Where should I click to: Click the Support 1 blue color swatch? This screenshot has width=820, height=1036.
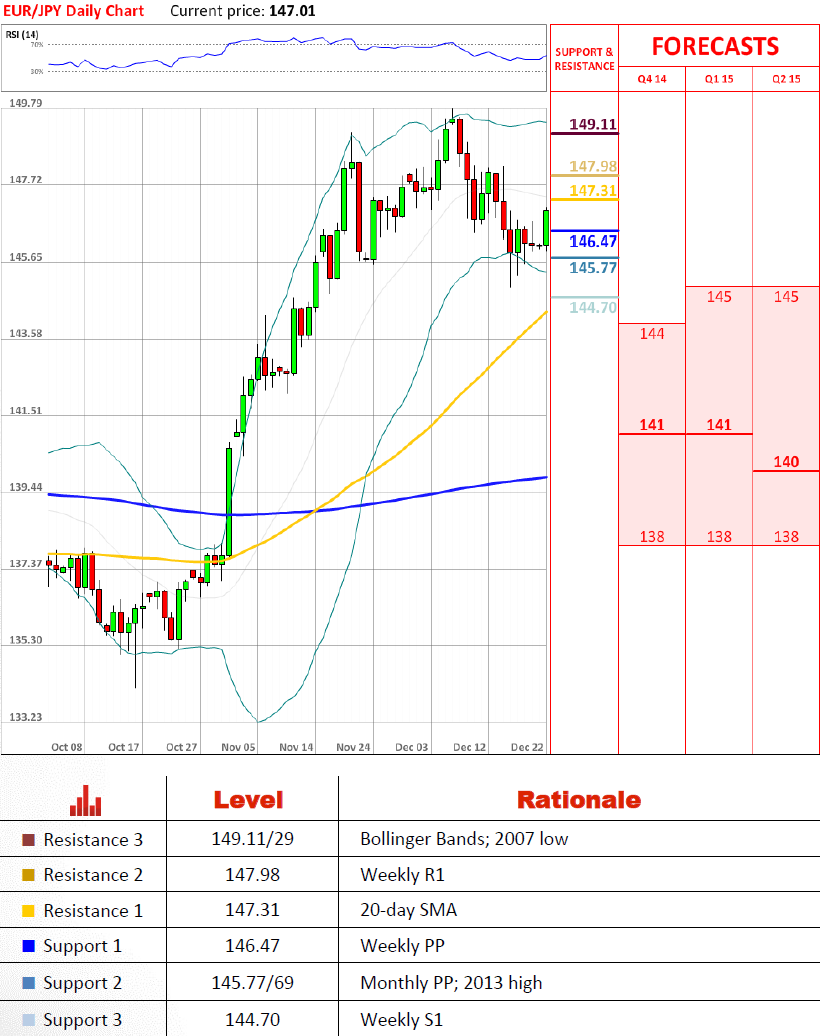(x=28, y=946)
